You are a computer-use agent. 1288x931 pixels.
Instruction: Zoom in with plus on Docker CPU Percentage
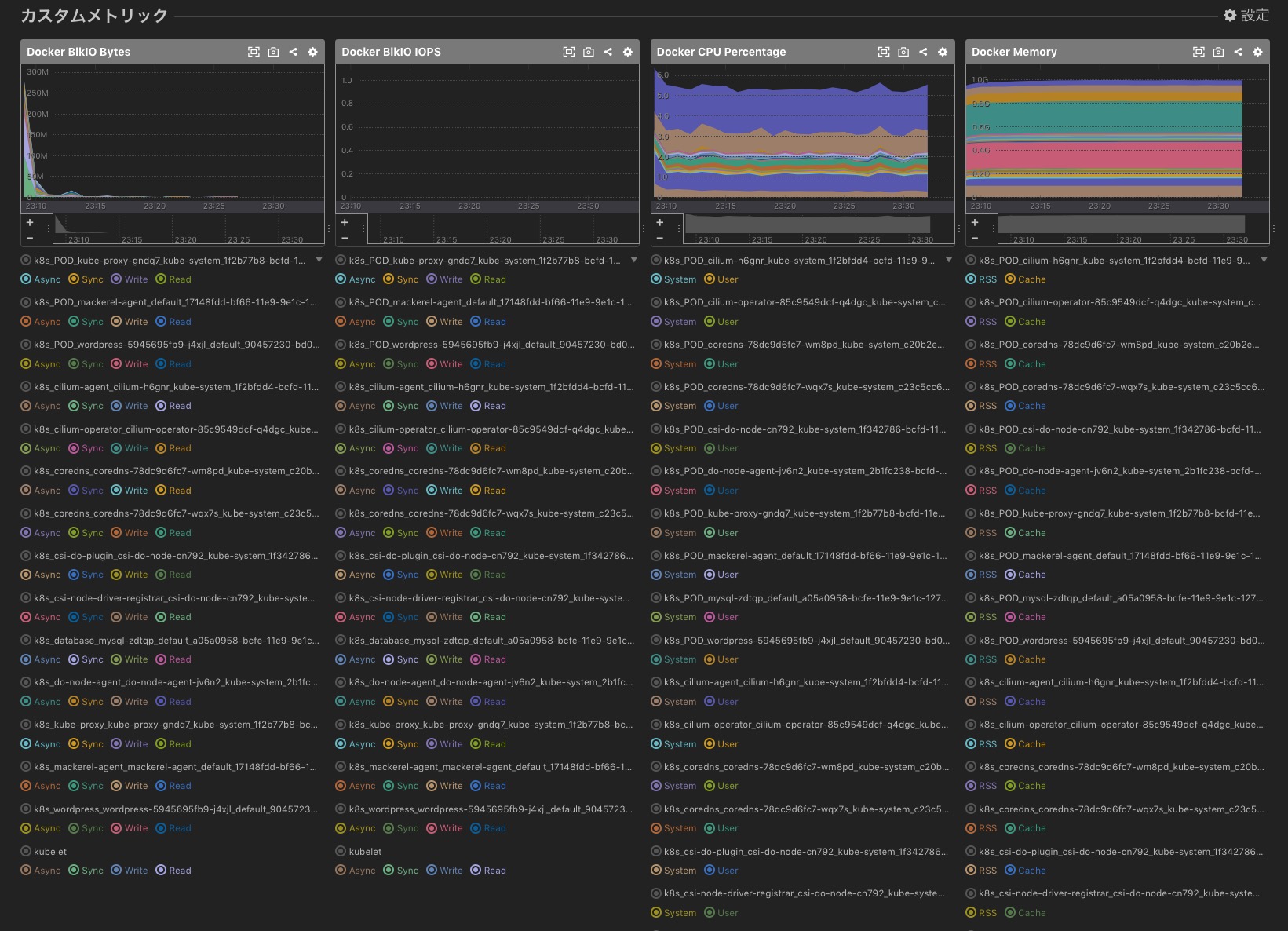tap(660, 223)
